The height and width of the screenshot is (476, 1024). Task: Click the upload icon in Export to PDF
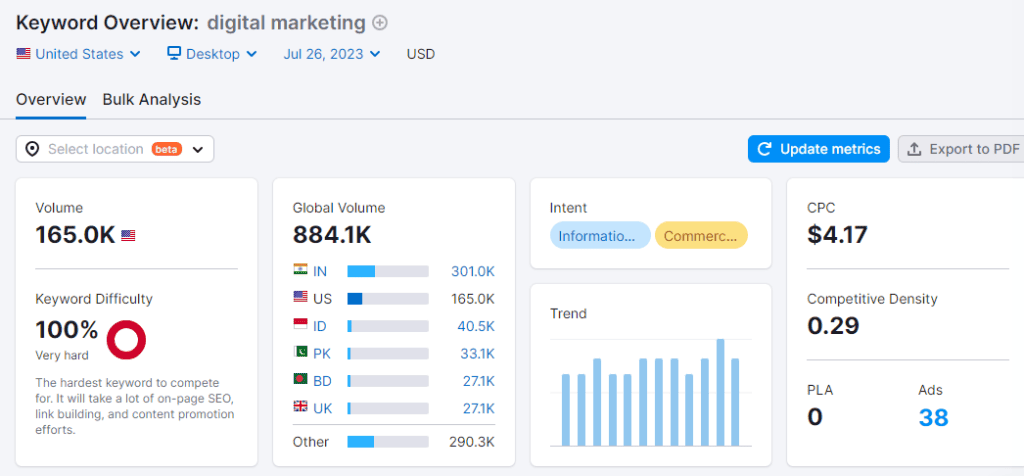pyautogui.click(x=914, y=150)
